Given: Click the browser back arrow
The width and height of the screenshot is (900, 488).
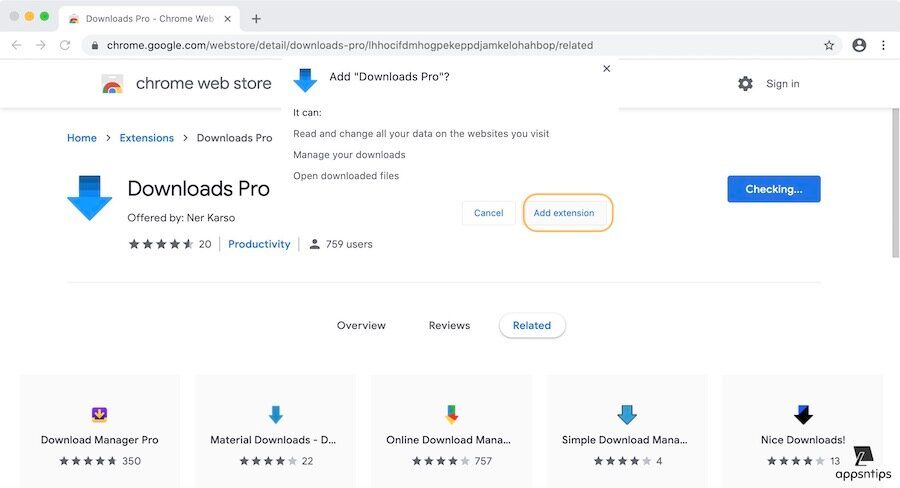Looking at the screenshot, I should click(x=16, y=45).
